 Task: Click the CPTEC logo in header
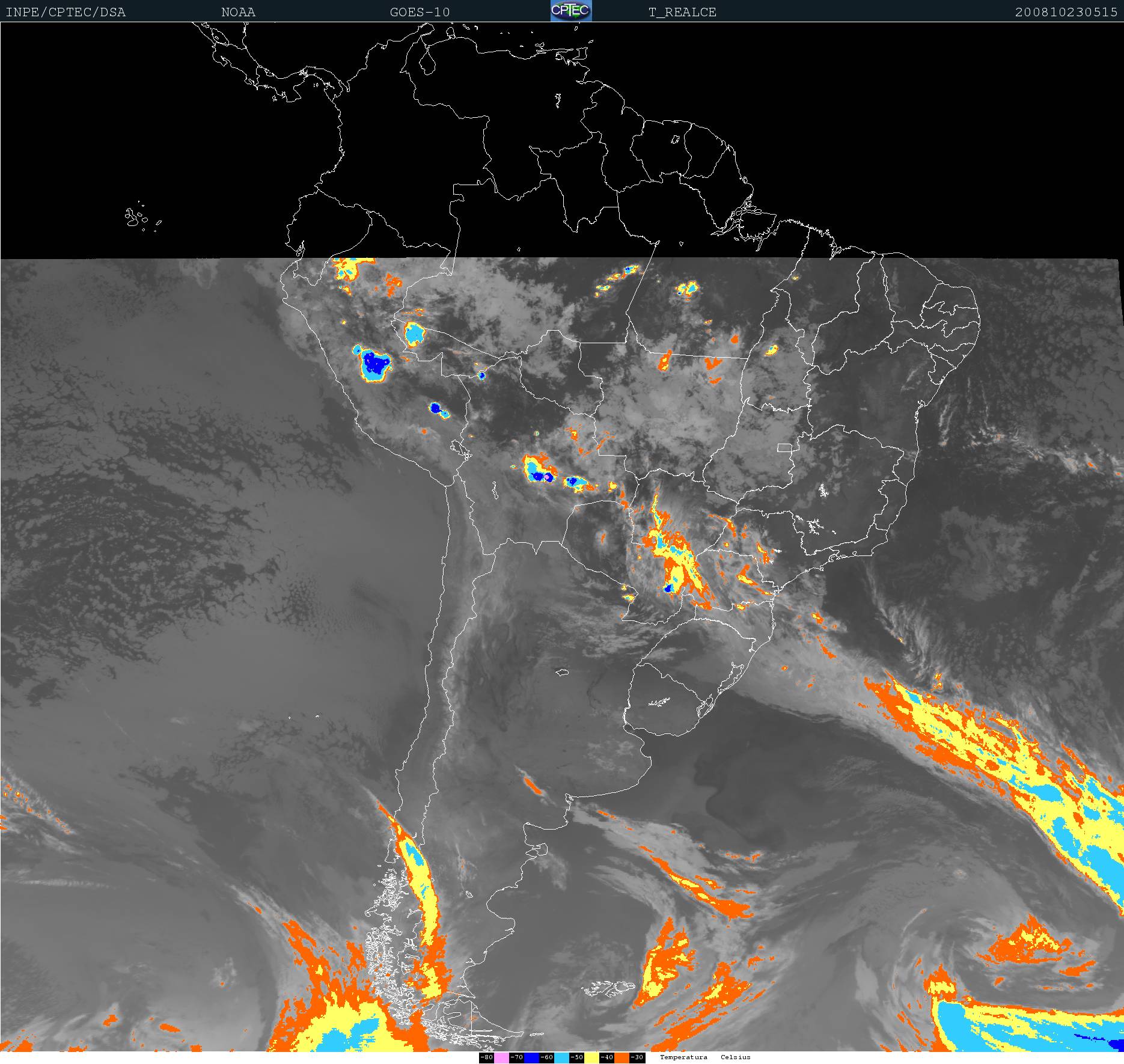[x=570, y=11]
